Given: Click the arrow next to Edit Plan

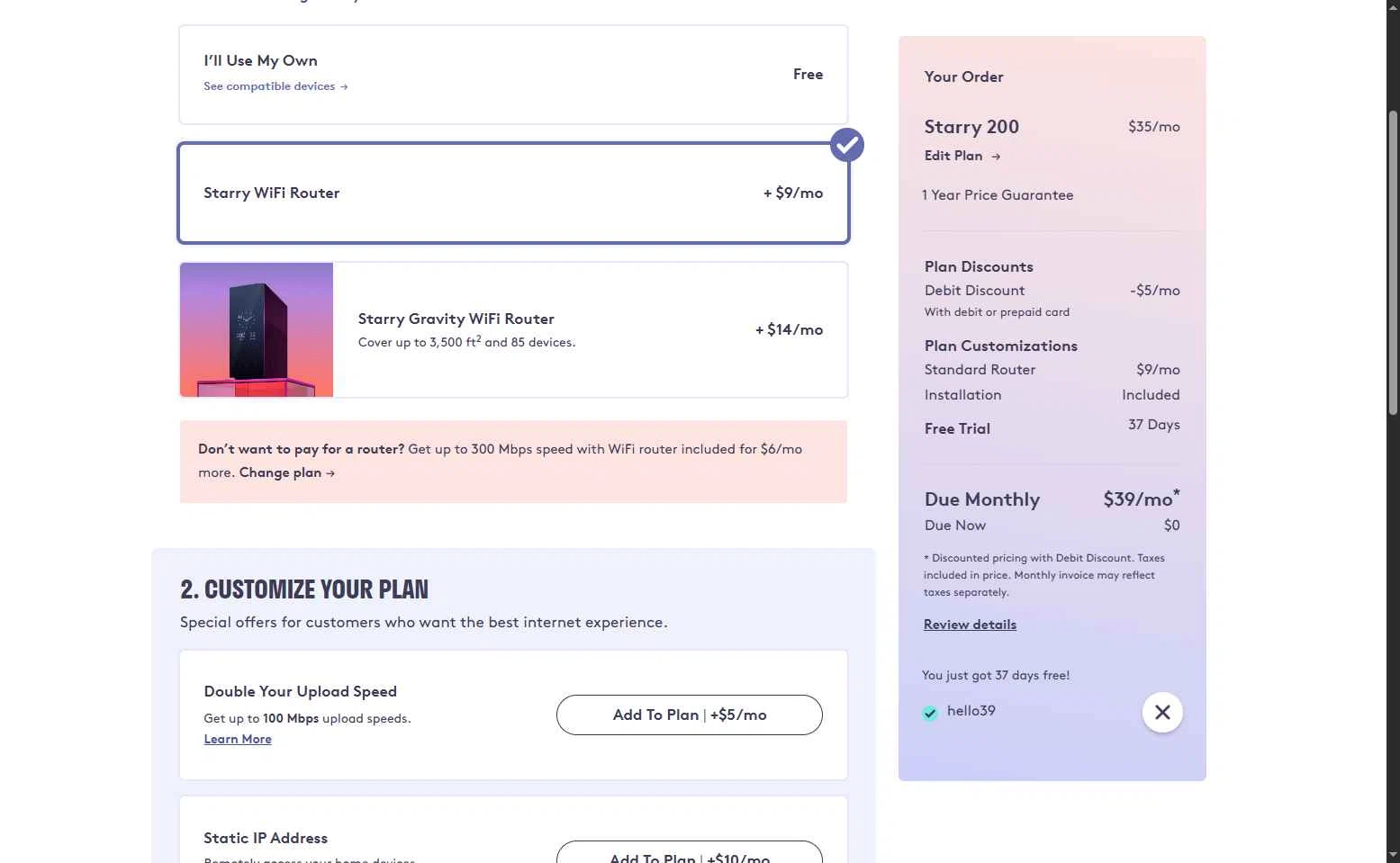Looking at the screenshot, I should [x=996, y=157].
